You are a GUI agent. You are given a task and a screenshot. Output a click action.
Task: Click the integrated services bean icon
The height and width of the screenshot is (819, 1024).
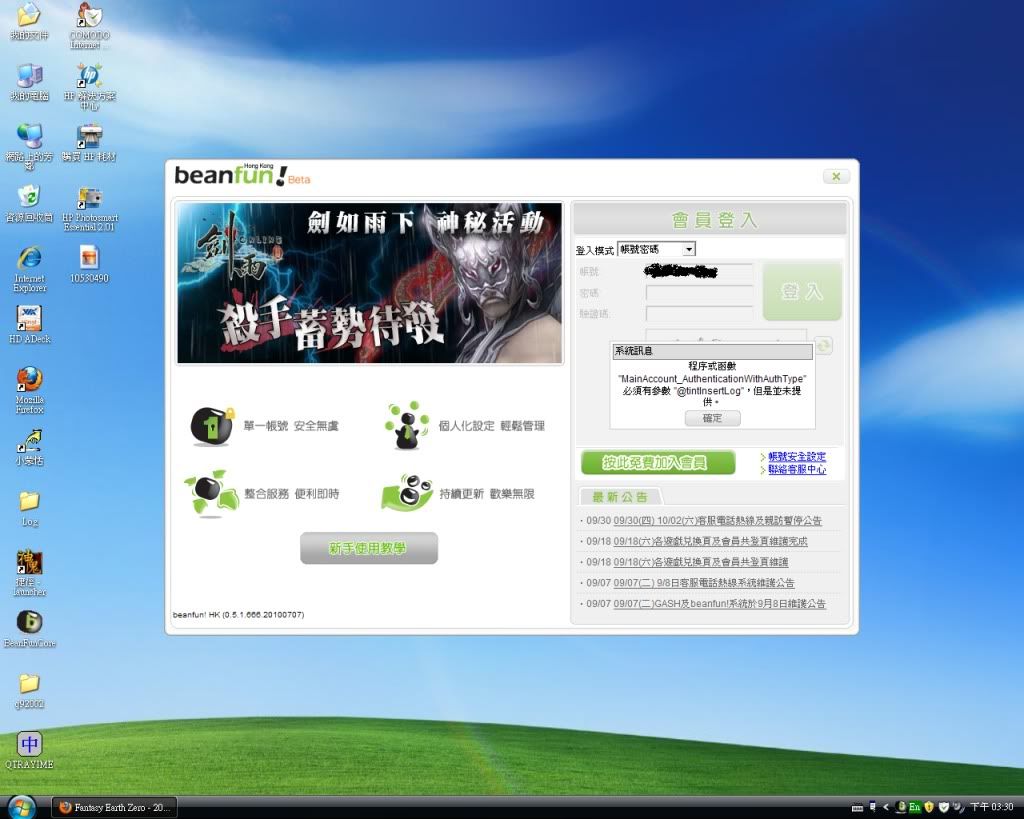coord(211,493)
